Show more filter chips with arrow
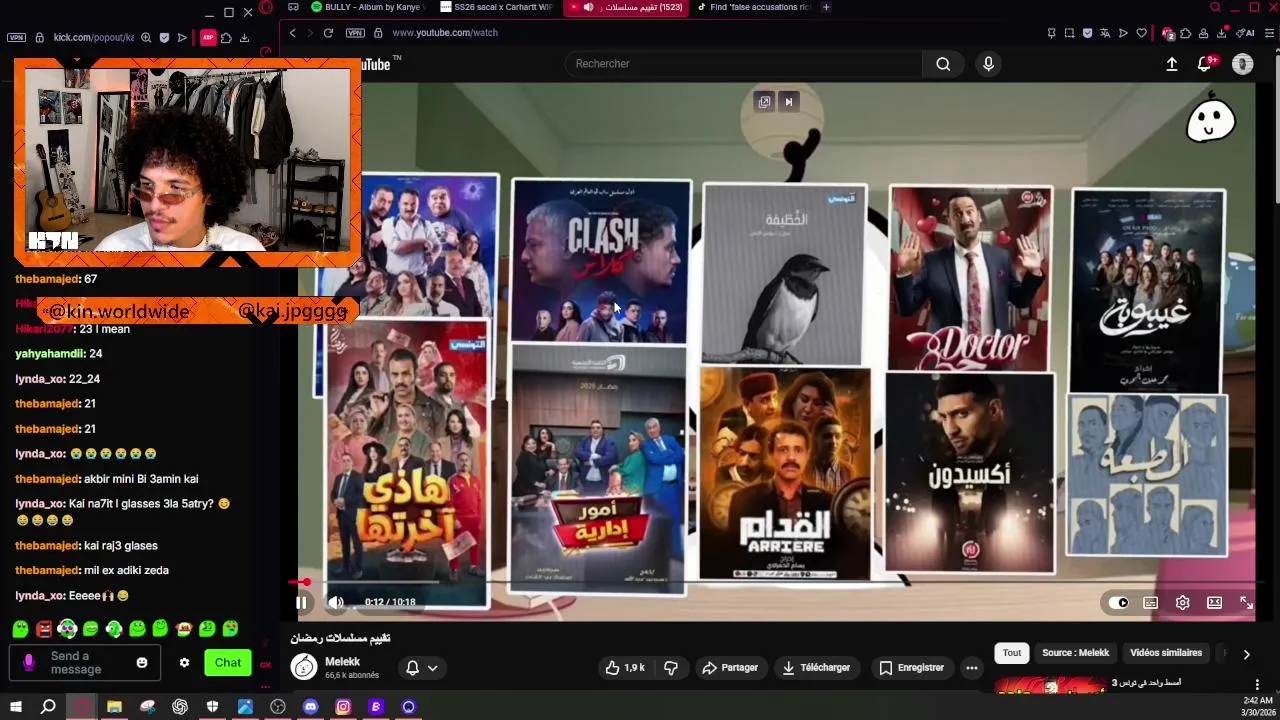 coord(1246,654)
